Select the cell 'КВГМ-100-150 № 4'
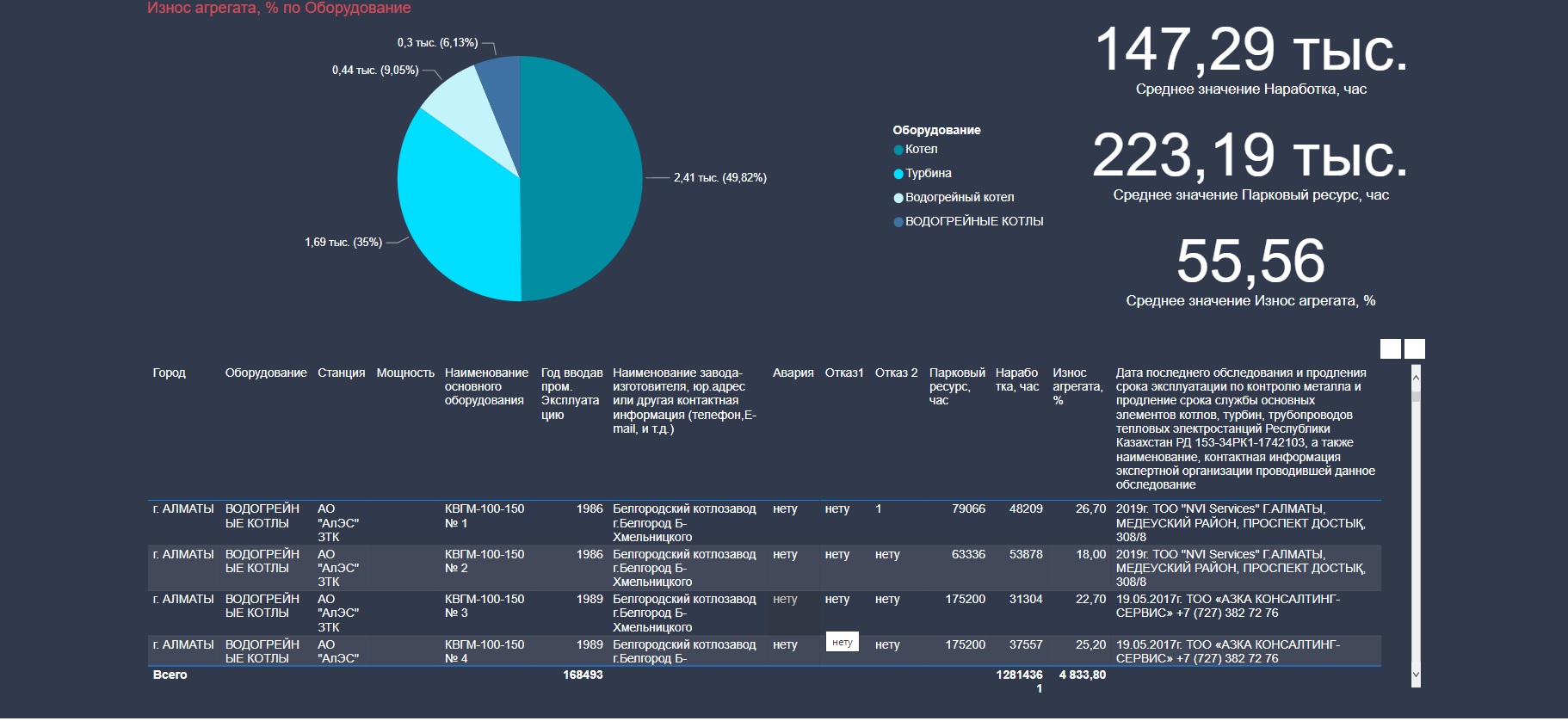 pyautogui.click(x=485, y=651)
